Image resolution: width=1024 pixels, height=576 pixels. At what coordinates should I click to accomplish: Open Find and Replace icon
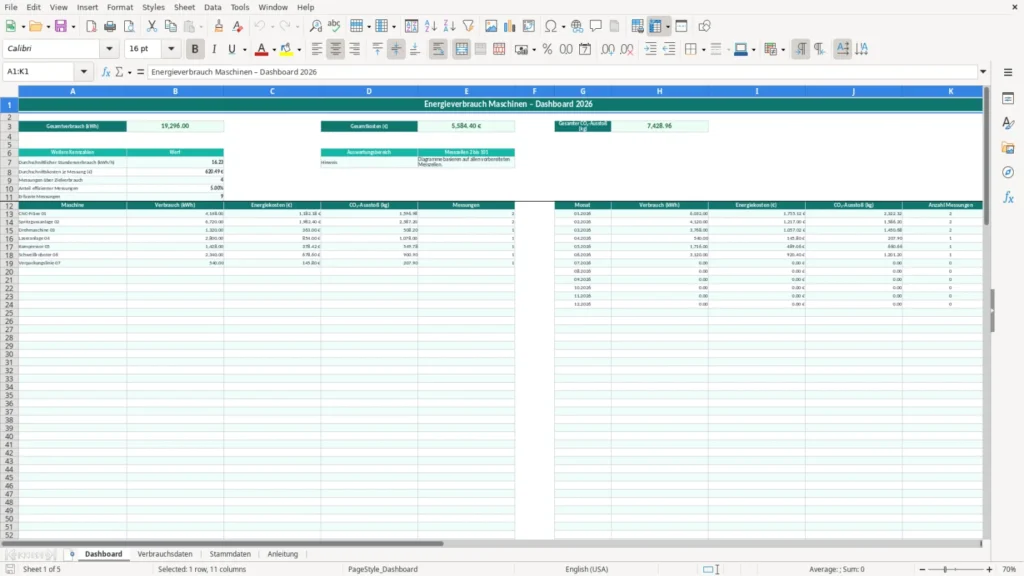click(x=315, y=26)
